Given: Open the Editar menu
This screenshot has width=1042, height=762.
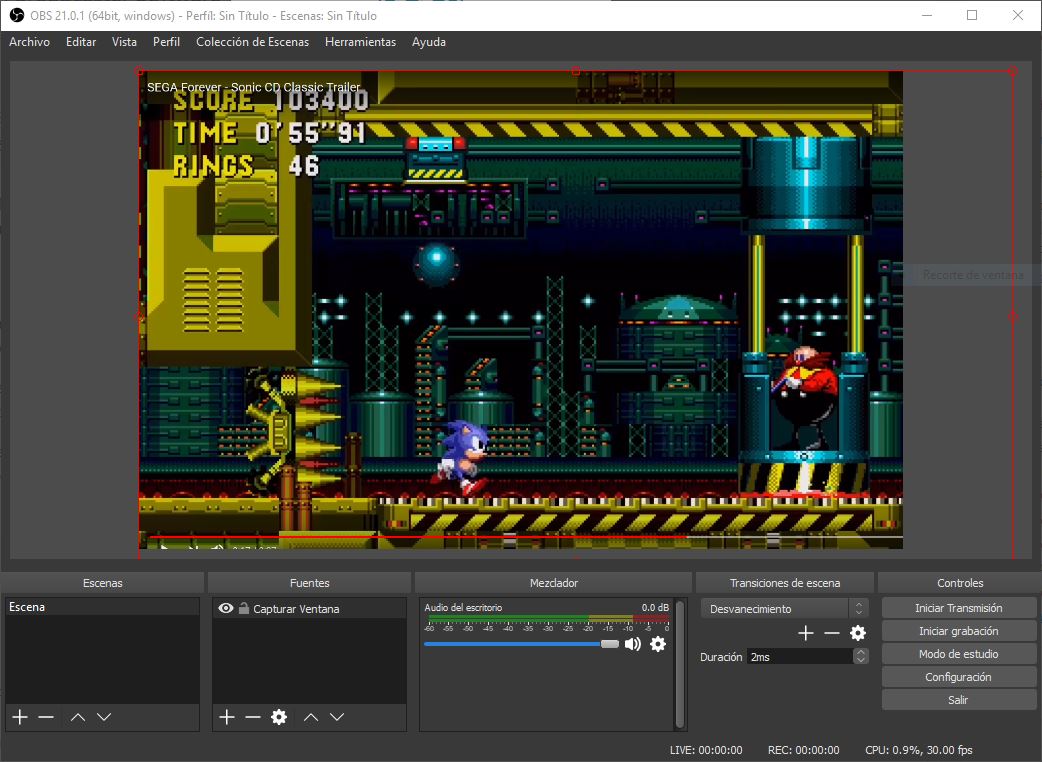Looking at the screenshot, I should click(x=81, y=42).
